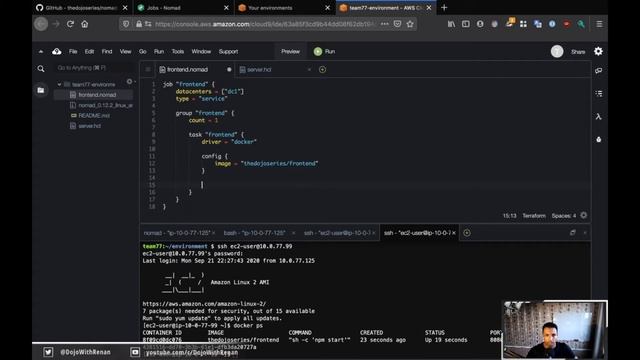Bookmark this page with star icon
The width and height of the screenshot is (640, 360).
point(410,24)
